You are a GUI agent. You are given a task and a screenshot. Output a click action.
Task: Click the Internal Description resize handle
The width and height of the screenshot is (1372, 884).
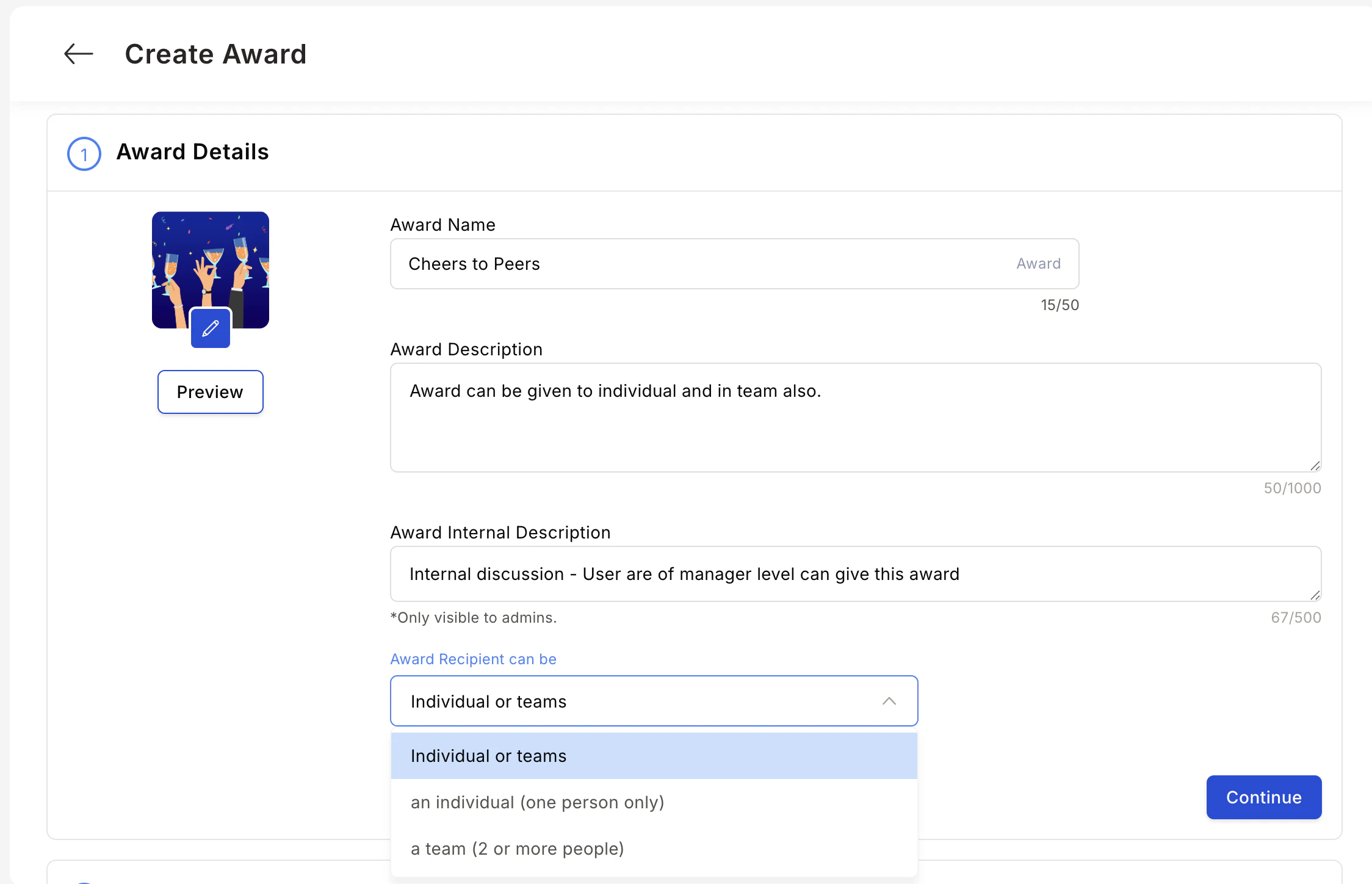(x=1315, y=595)
